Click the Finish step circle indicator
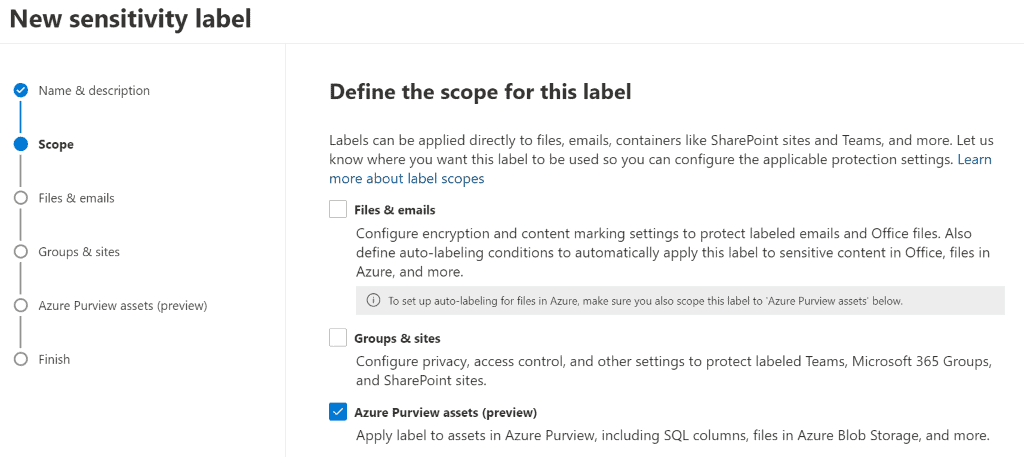 21,359
